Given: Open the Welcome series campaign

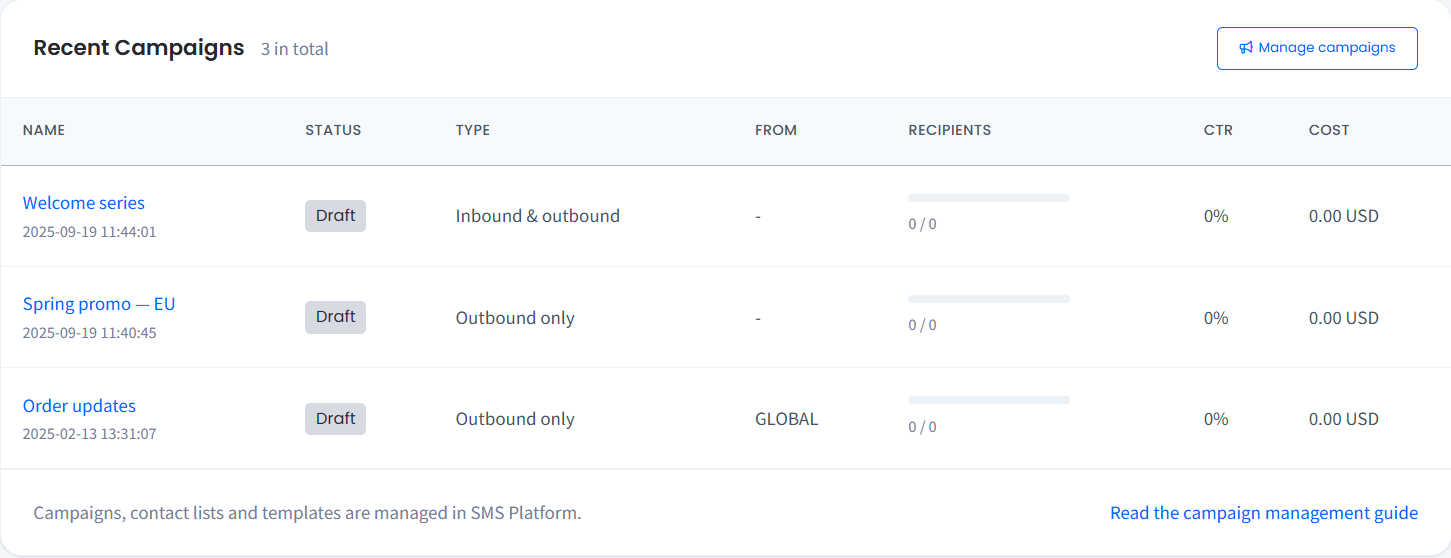Looking at the screenshot, I should tap(84, 203).
